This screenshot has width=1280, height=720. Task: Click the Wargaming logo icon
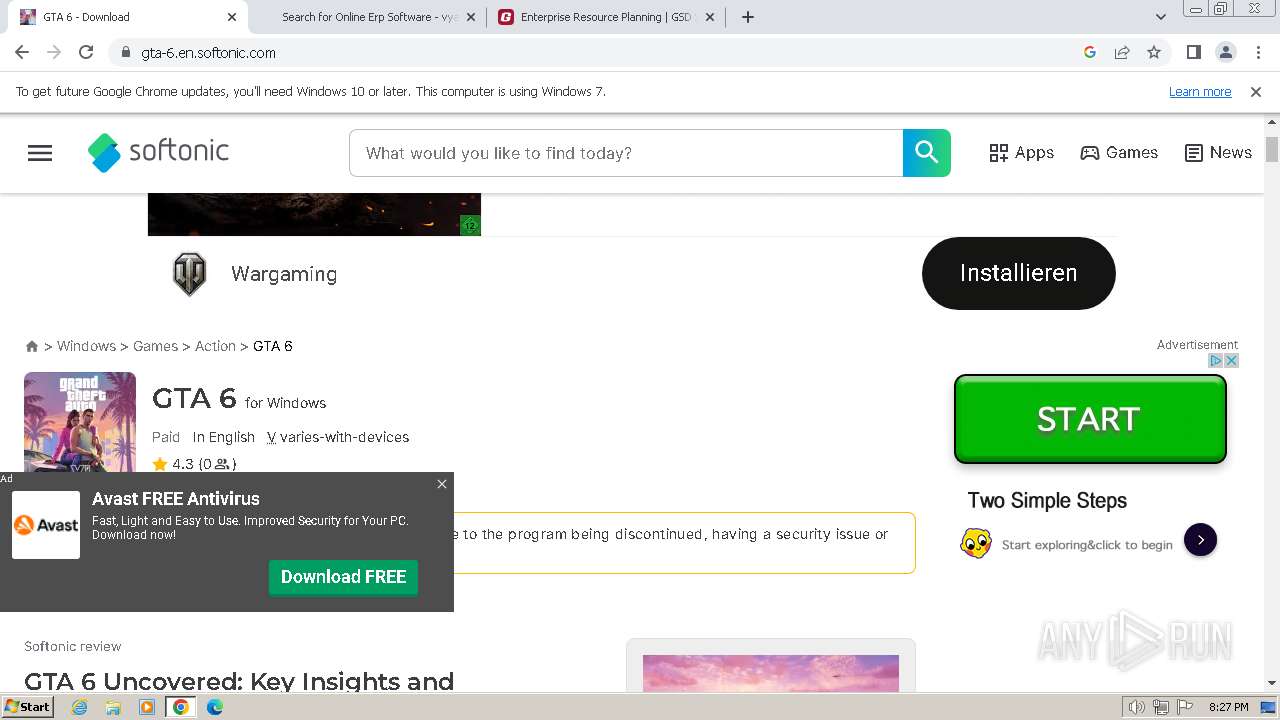(x=189, y=274)
